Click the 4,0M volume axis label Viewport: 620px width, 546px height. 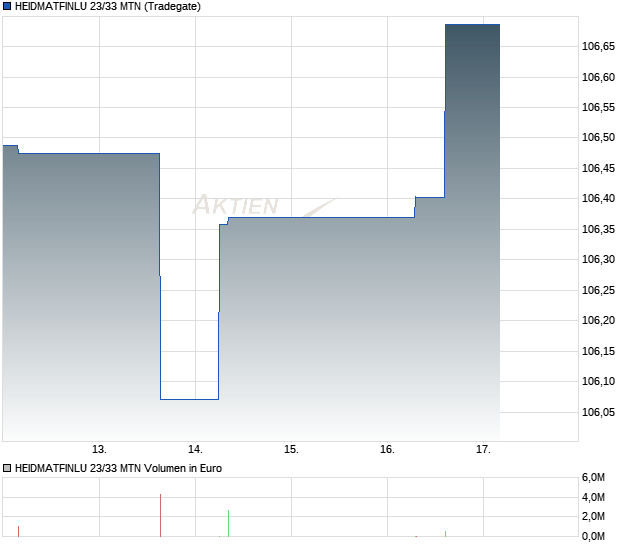593,497
